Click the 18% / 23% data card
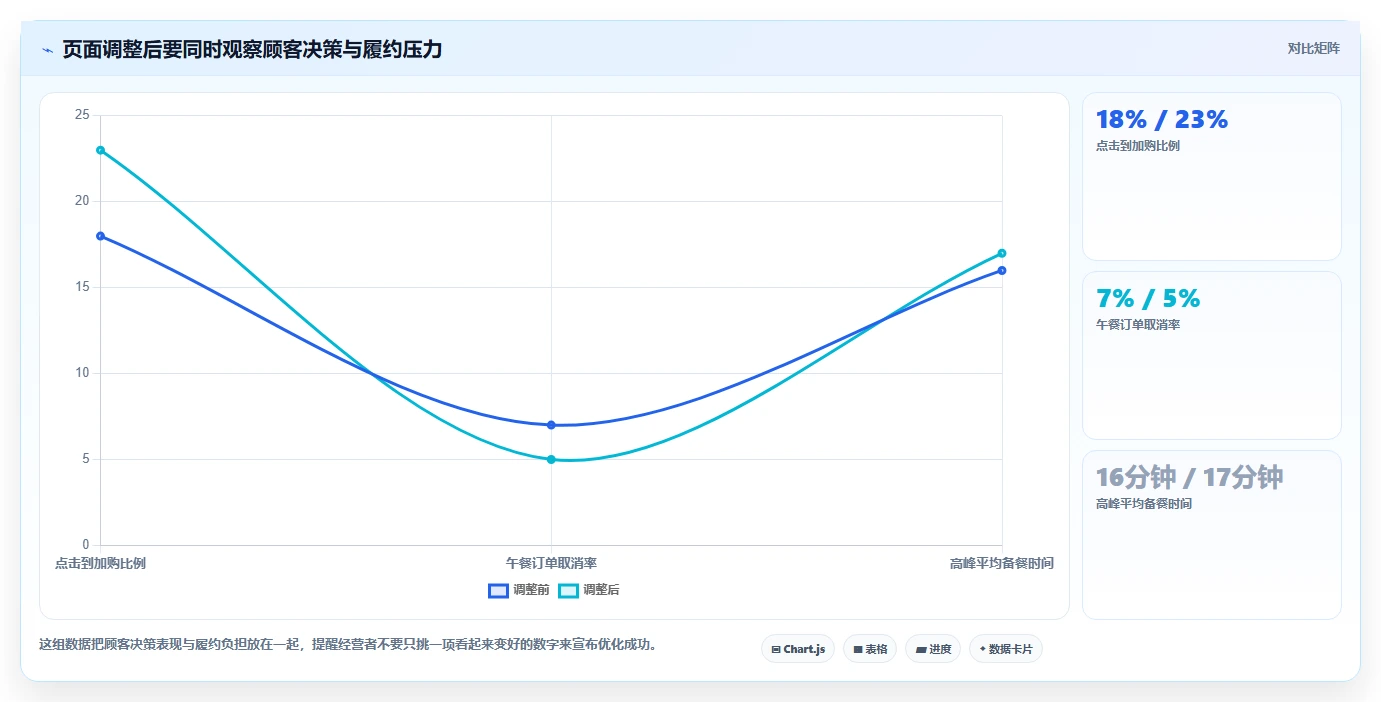The width and height of the screenshot is (1381, 702). (x=1211, y=176)
